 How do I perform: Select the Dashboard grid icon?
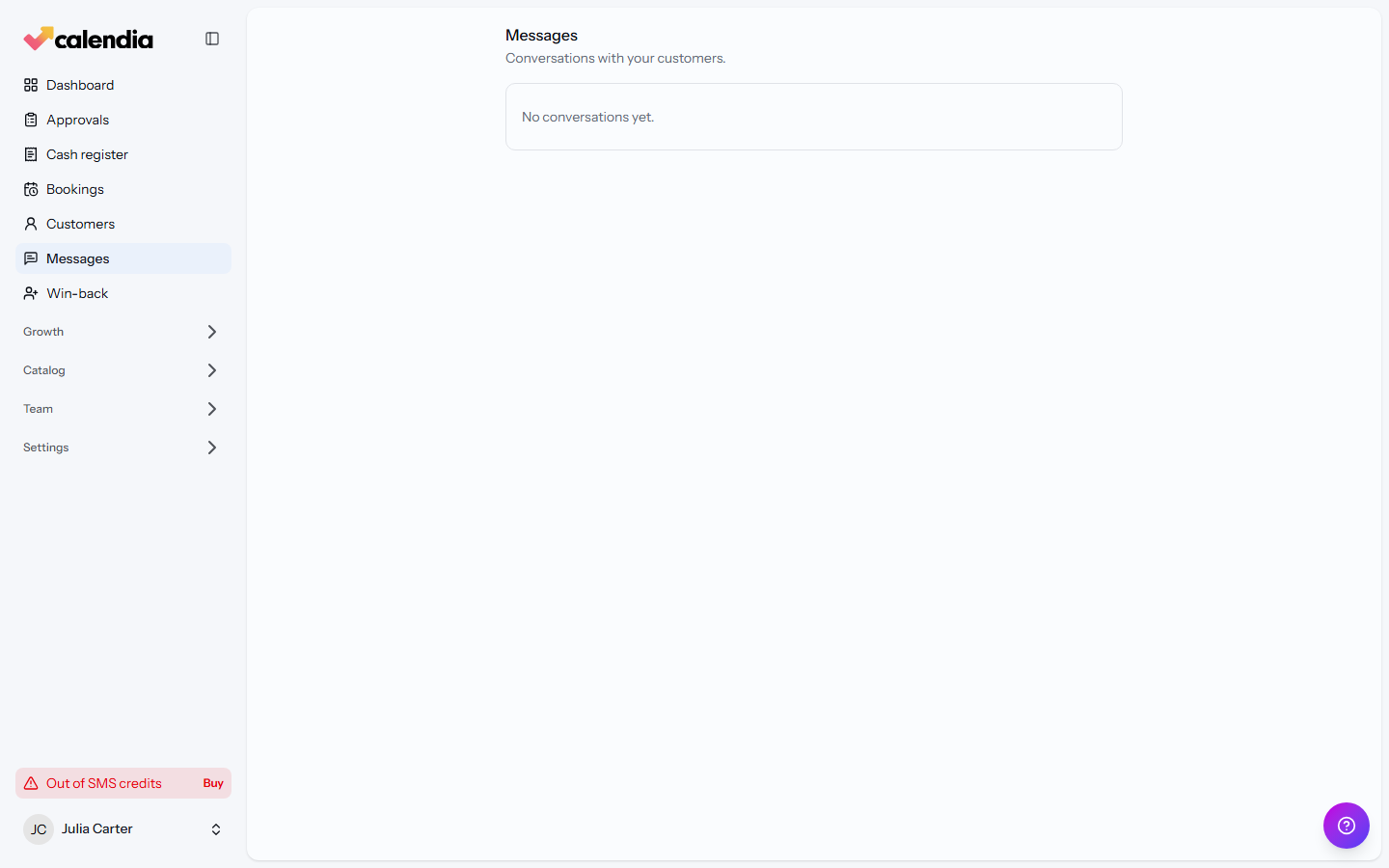pos(31,85)
